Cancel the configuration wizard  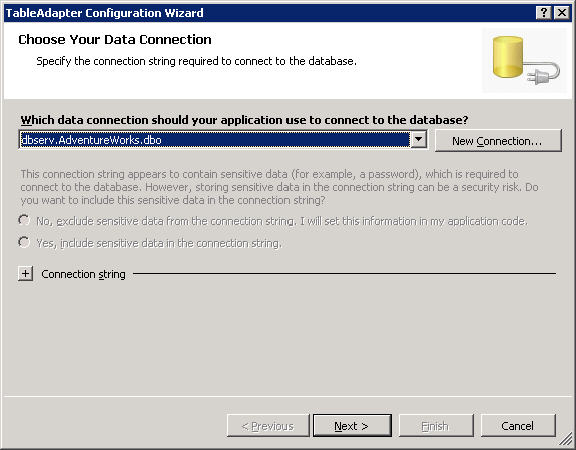pos(518,426)
